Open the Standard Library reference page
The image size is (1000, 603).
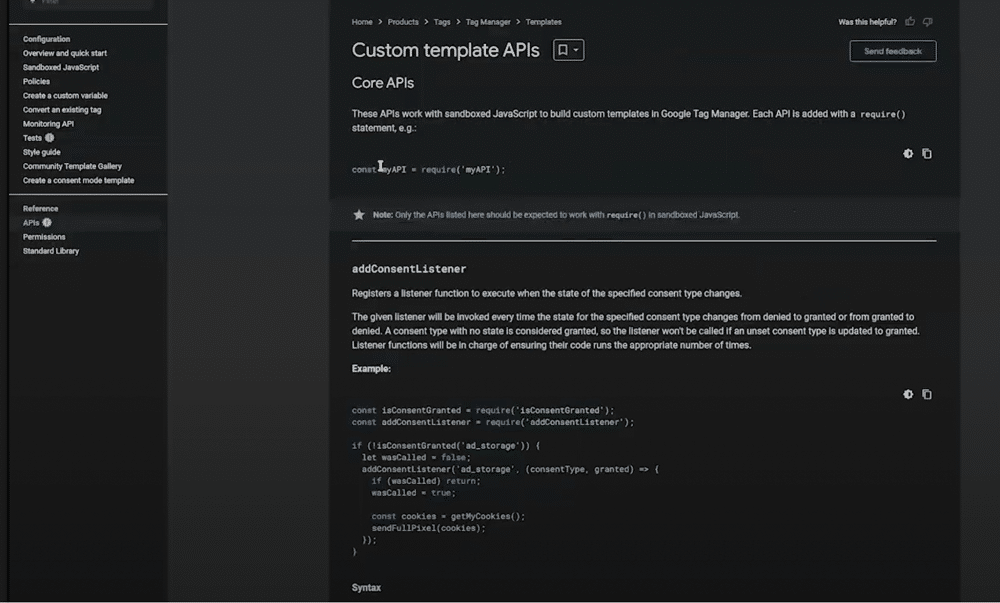tap(51, 251)
